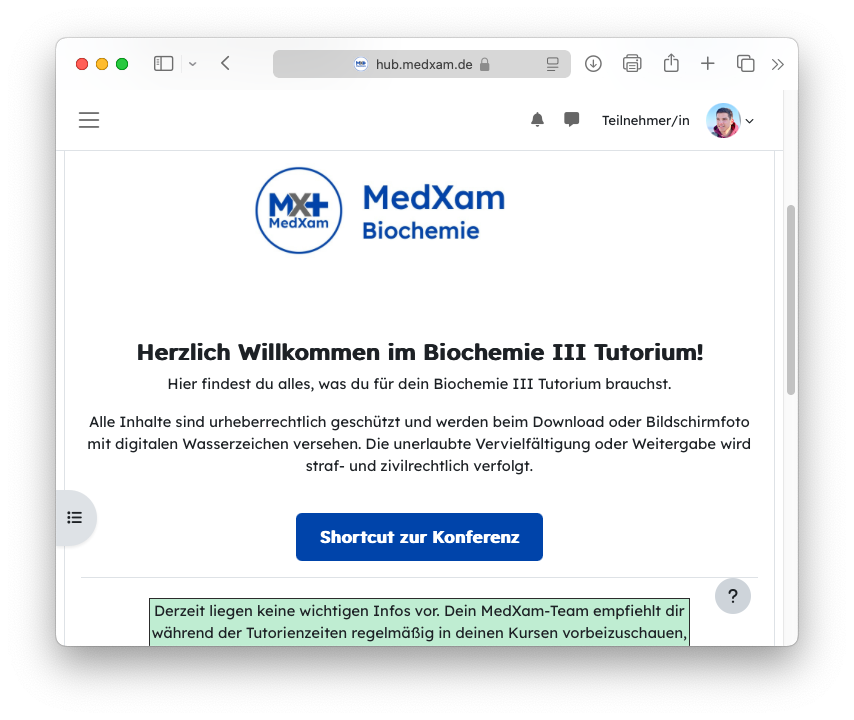
Task: Click the yellow minimize window button
Action: click(102, 64)
